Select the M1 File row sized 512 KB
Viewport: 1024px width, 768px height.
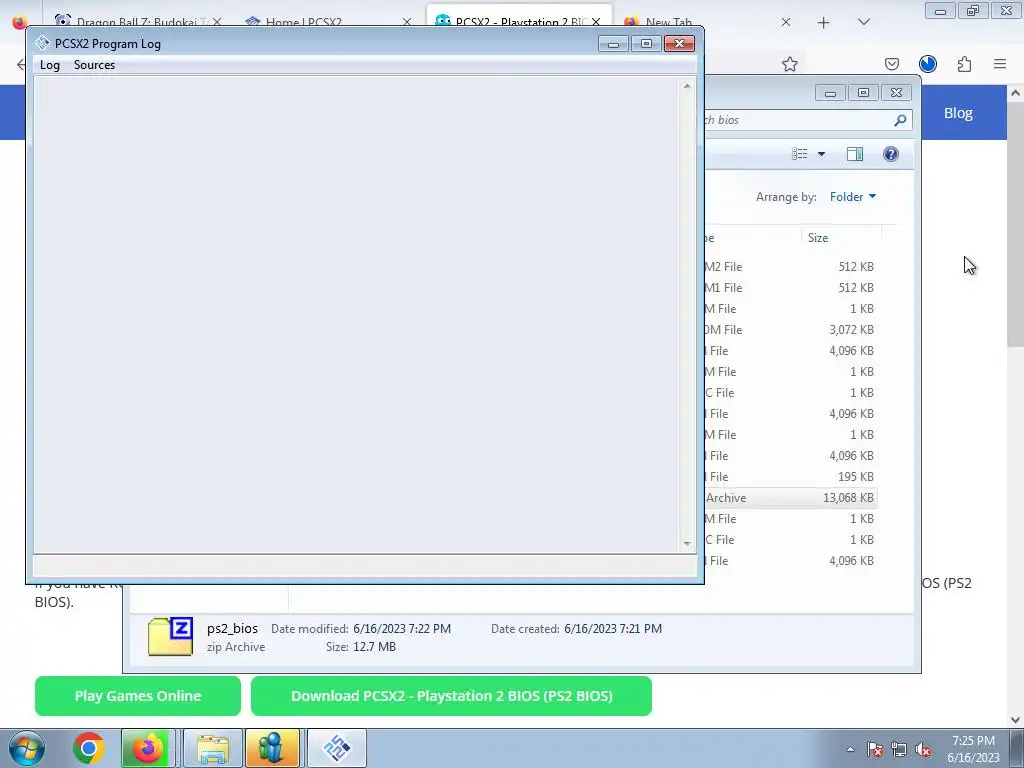click(x=790, y=287)
